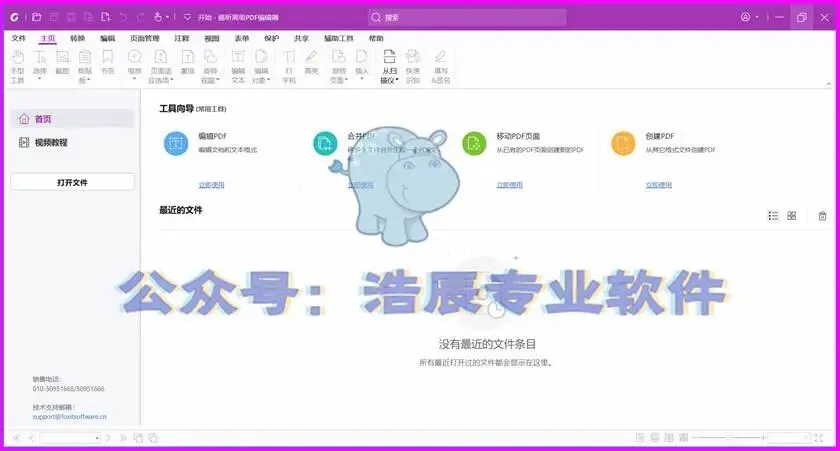The width and height of the screenshot is (840, 451).
Task: Click Rotate Pages (旋转页面) tool
Action: (x=339, y=66)
